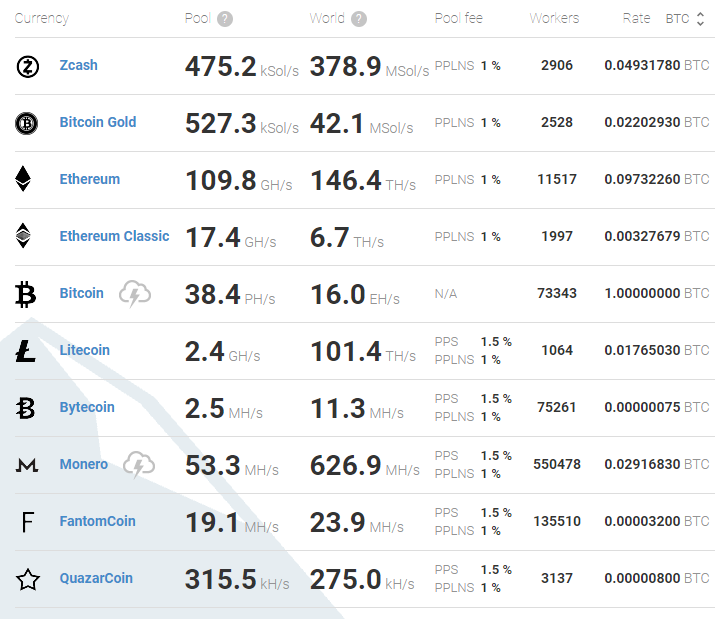Open the Bitcoin Gold pool link
The width and height of the screenshot is (725, 619).
(98, 122)
